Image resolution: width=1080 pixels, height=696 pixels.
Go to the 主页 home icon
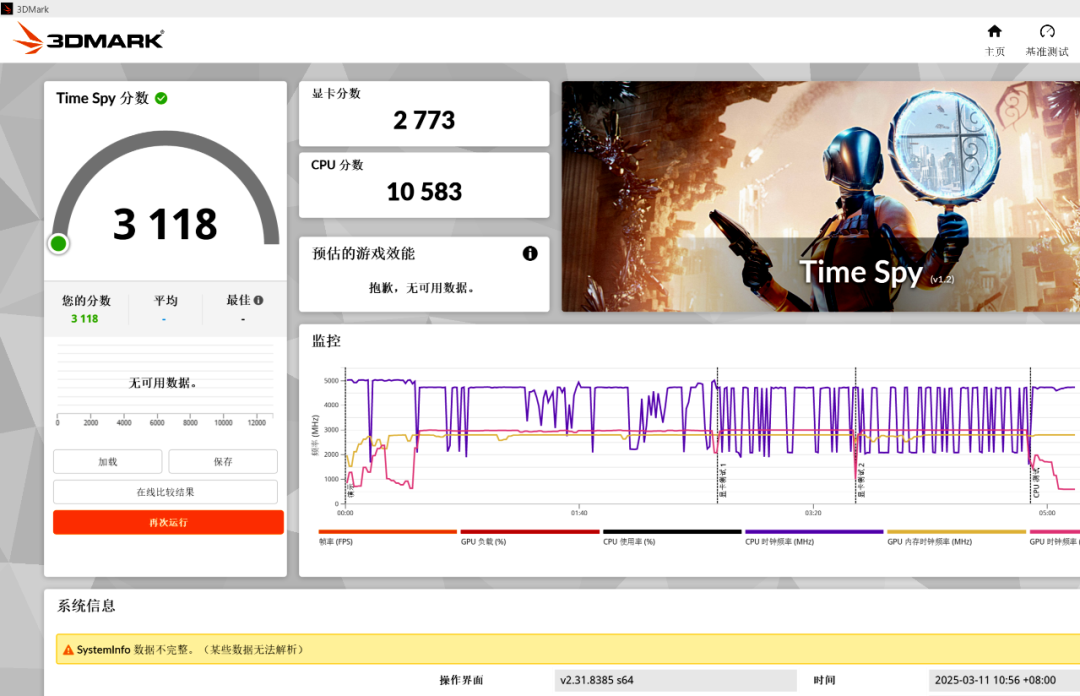[994, 32]
